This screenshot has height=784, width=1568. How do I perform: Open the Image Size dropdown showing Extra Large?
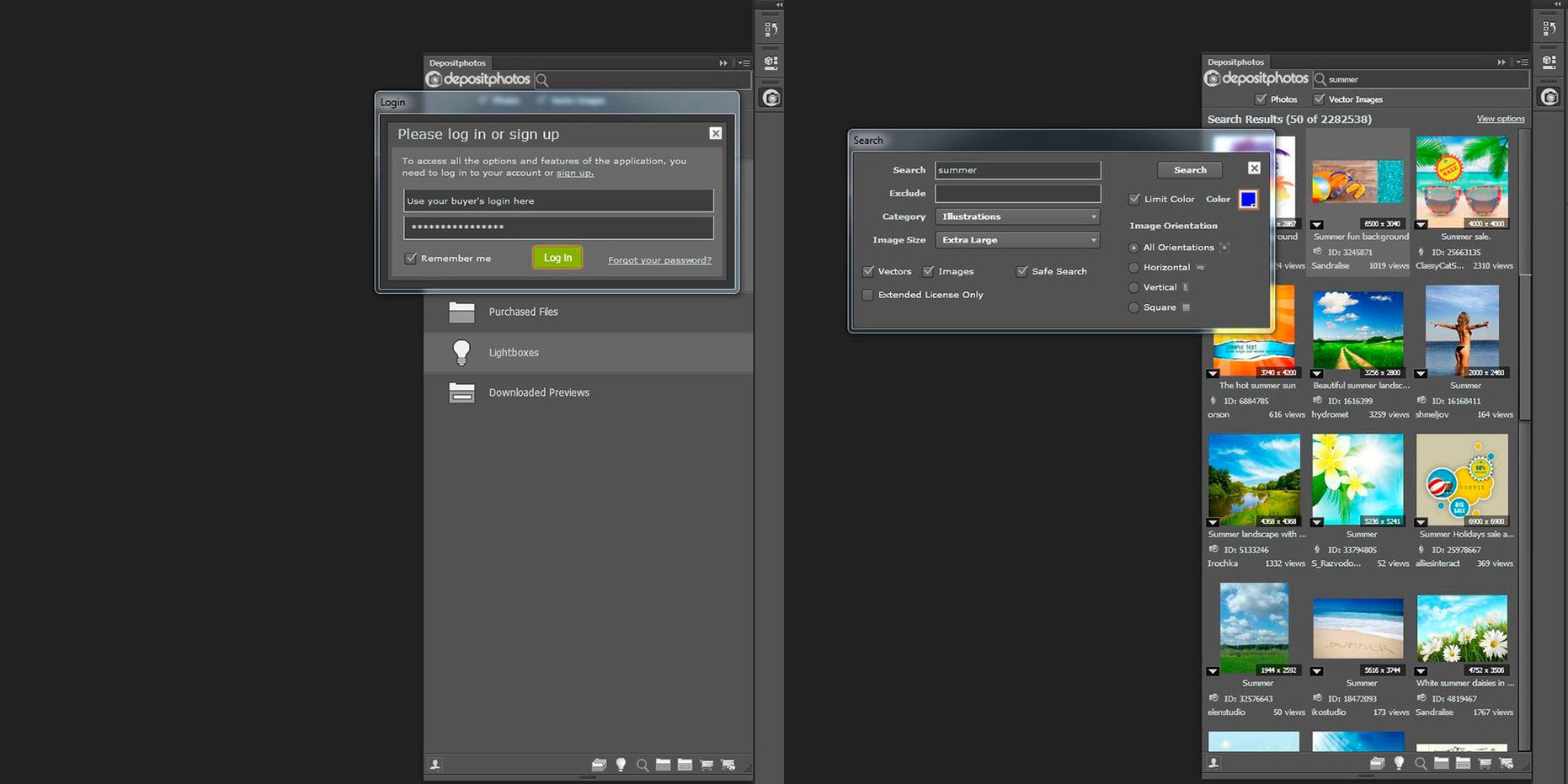[1017, 240]
